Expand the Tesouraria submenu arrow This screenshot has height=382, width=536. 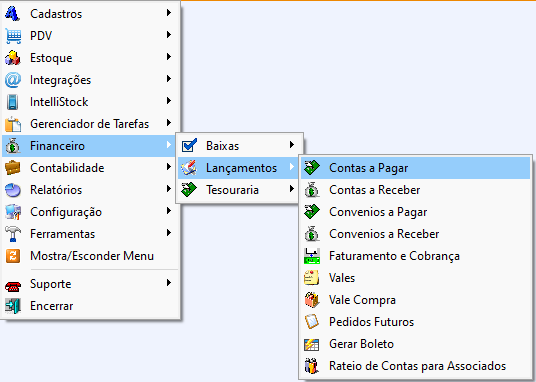tap(292, 189)
